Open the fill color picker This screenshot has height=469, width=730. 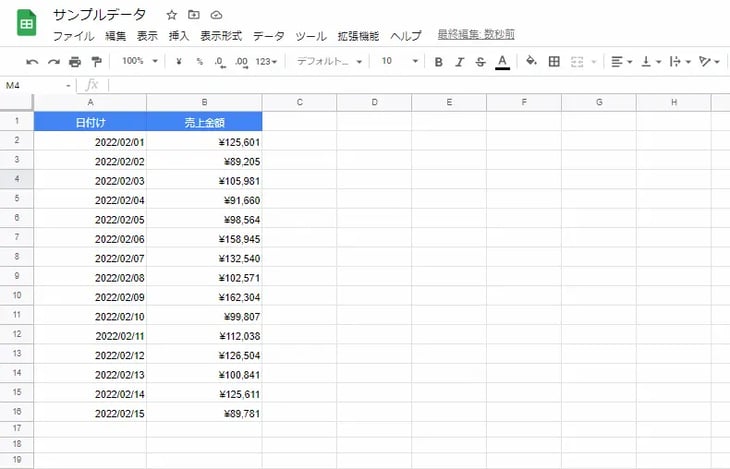click(531, 62)
